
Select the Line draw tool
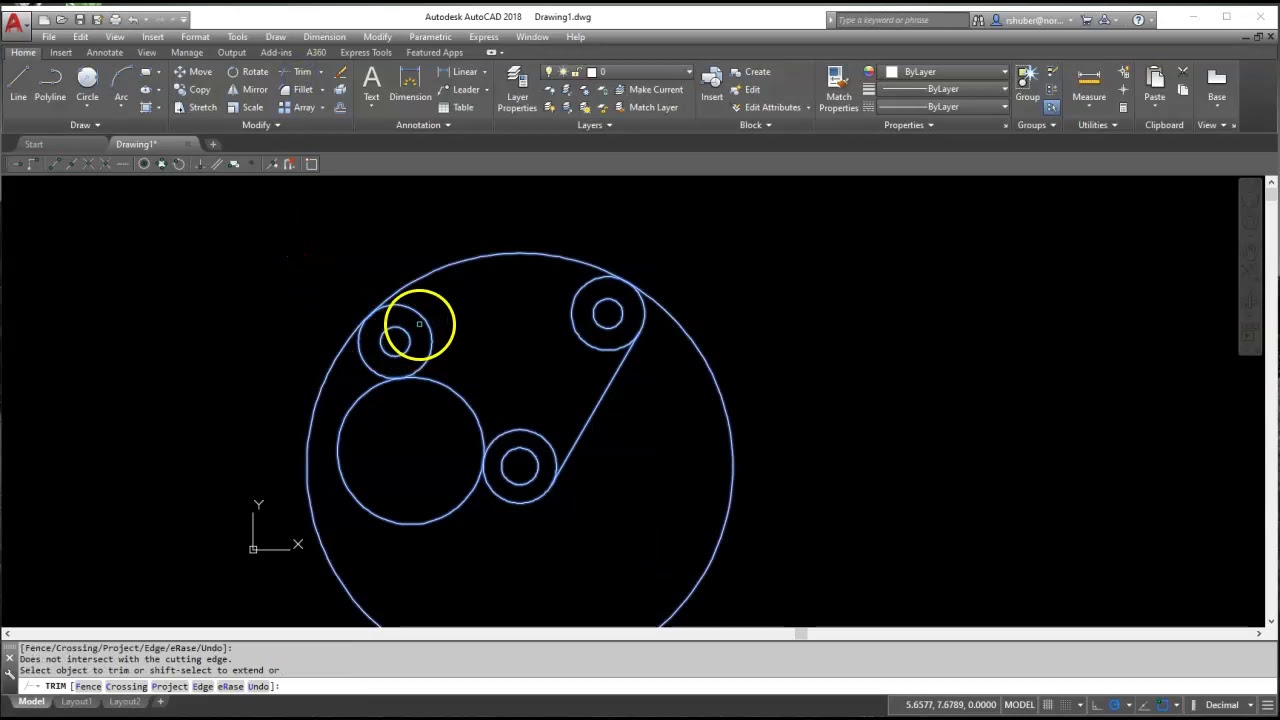(x=18, y=84)
